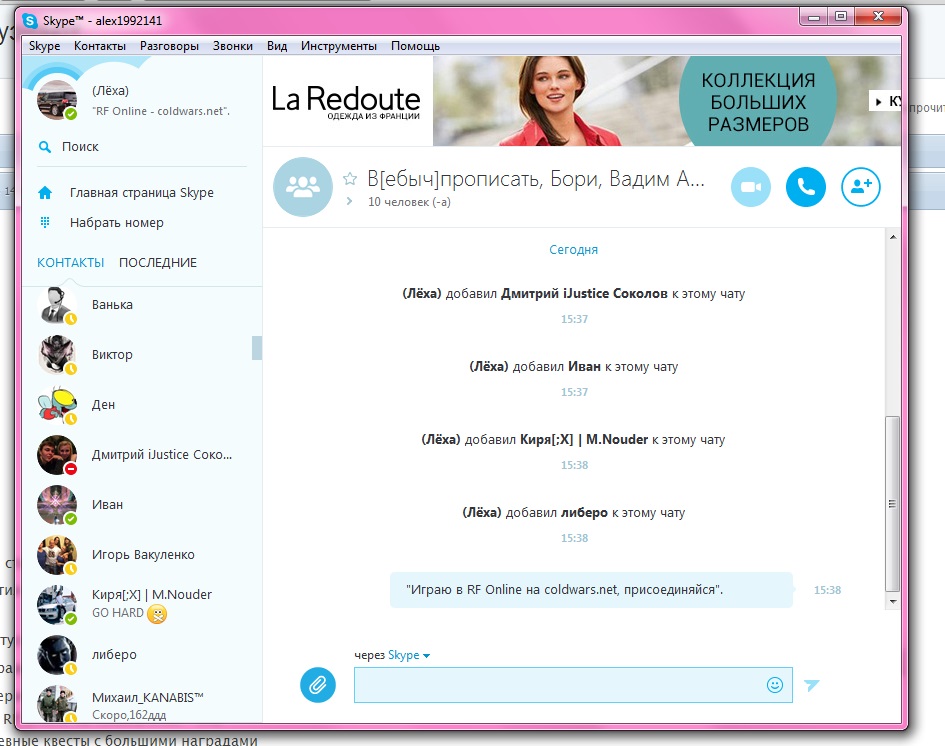Click the 15:38 timestamp beside the message bubble
Screen dimensions: 945x746
[827, 590]
